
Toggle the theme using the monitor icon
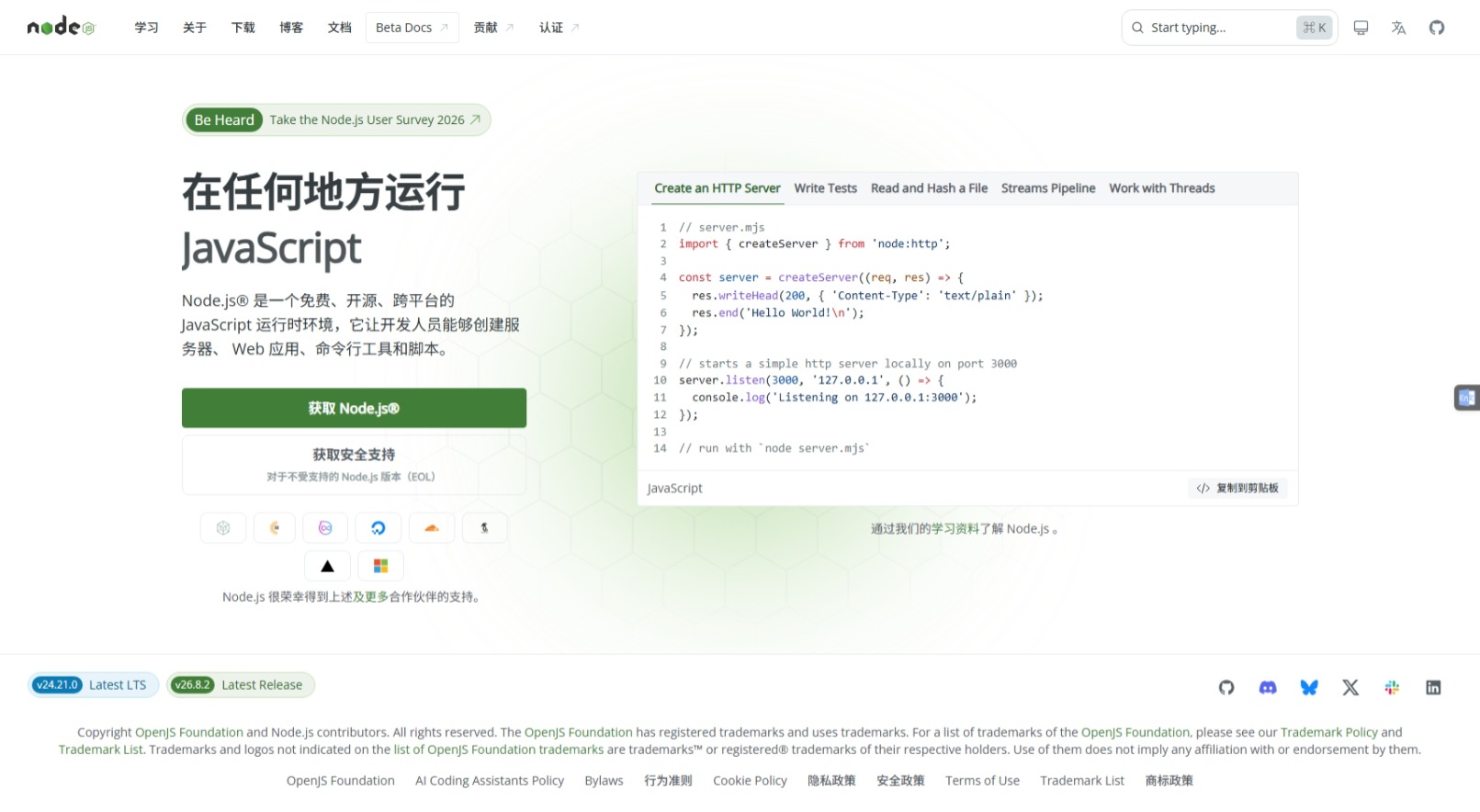coord(1361,28)
